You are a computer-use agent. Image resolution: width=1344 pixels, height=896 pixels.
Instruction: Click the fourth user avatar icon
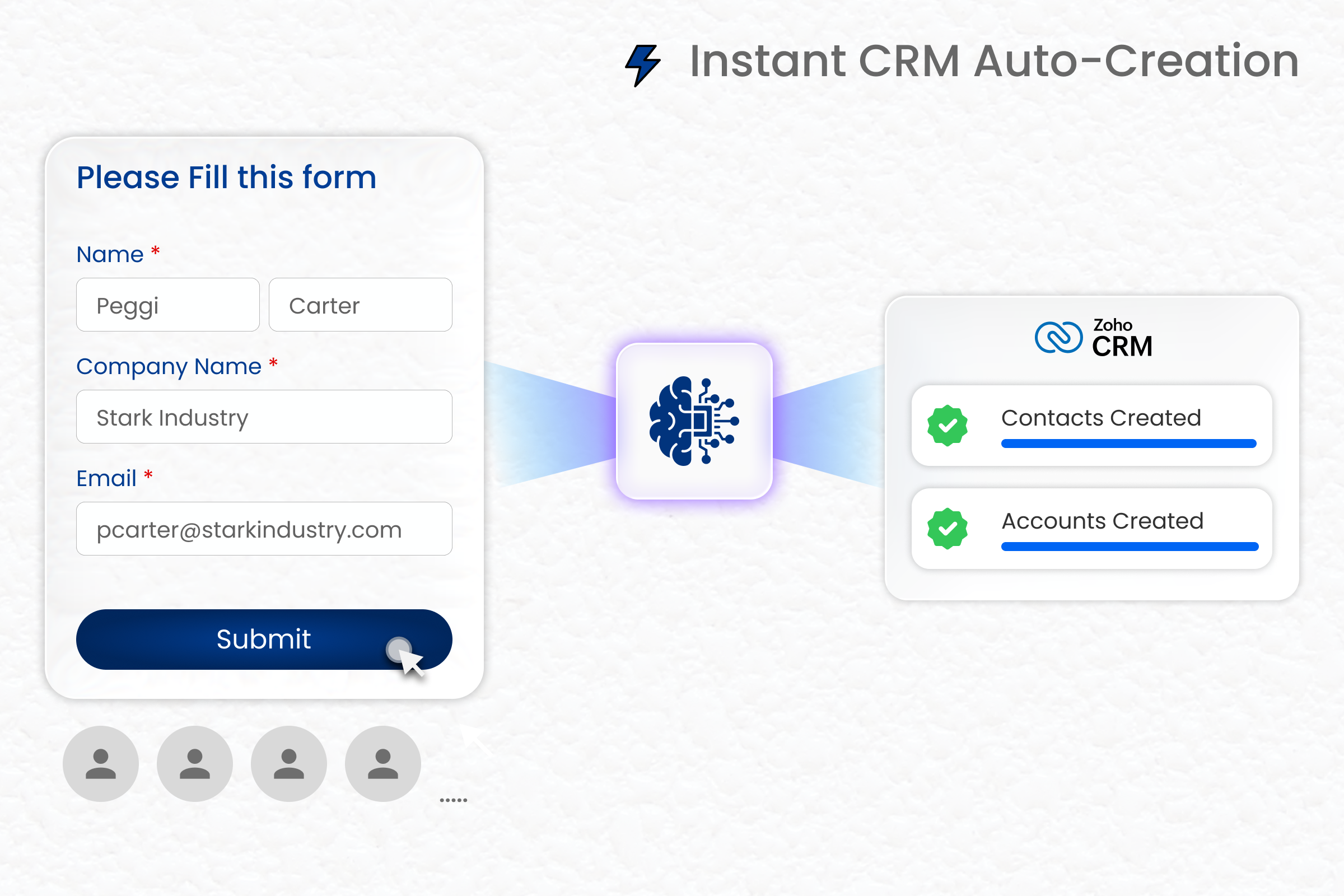[383, 764]
